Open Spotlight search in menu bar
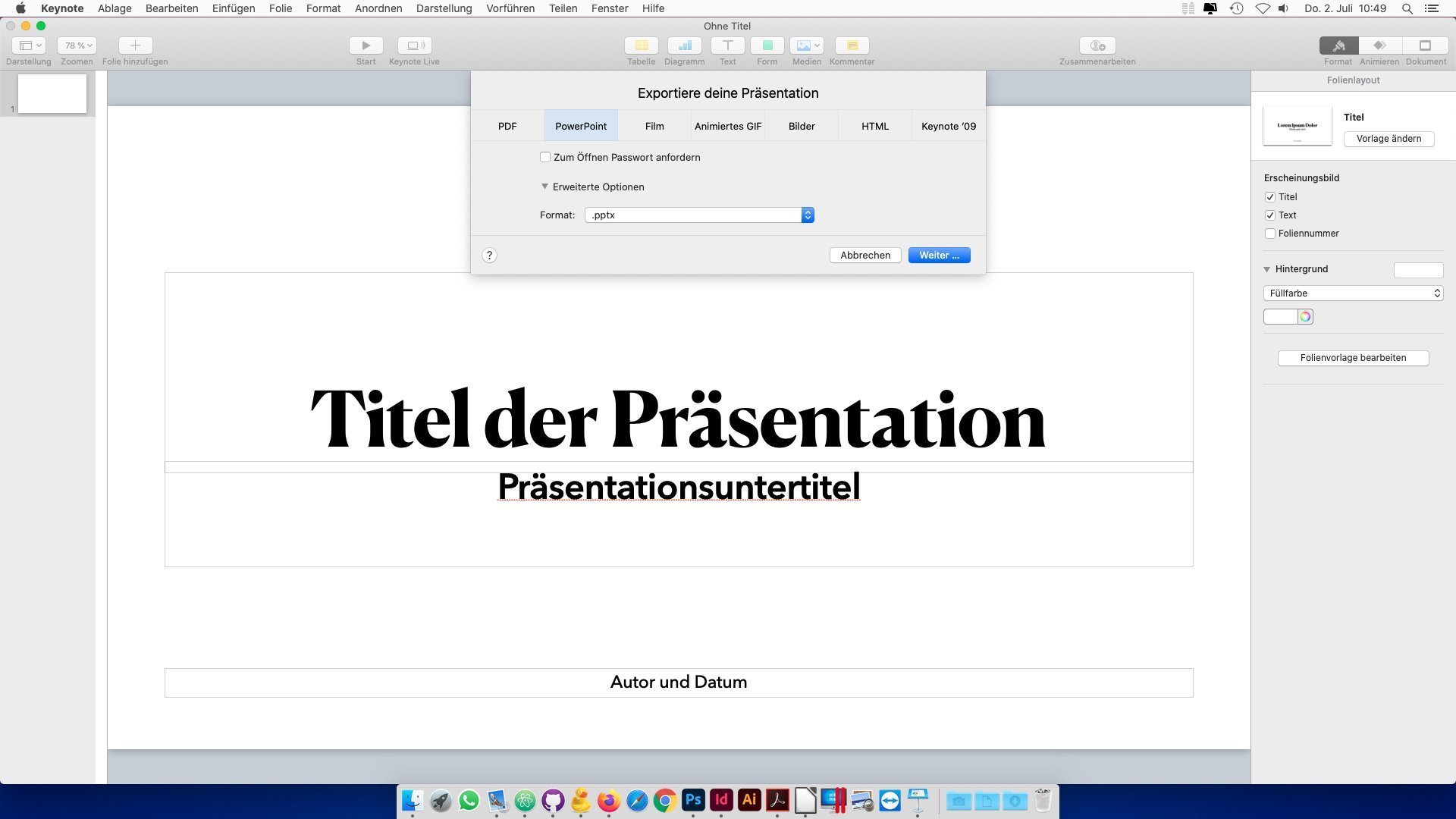This screenshot has height=819, width=1456. click(1407, 8)
